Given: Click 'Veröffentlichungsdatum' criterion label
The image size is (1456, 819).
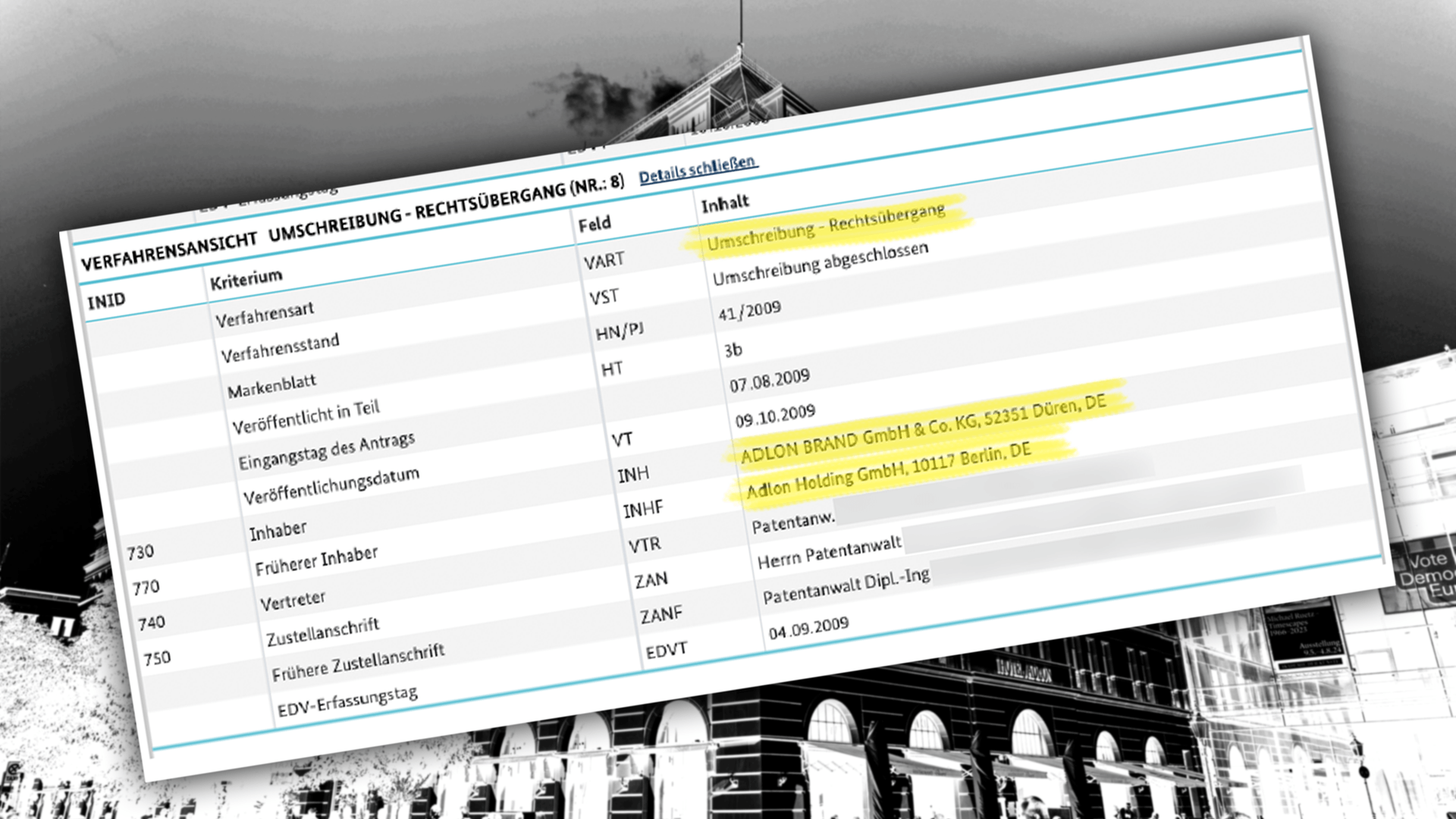Looking at the screenshot, I should 331,486.
